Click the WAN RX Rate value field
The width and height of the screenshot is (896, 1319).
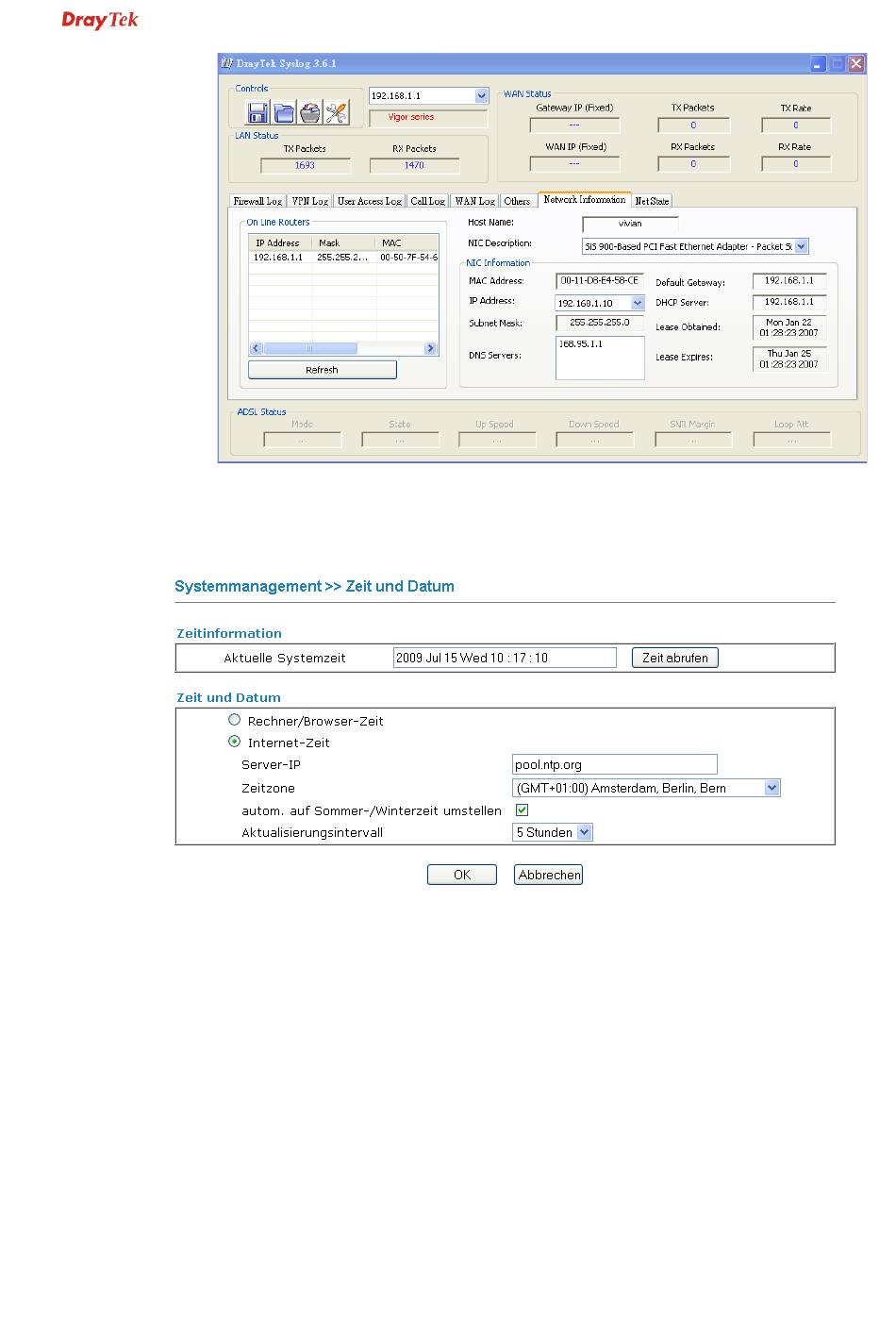tap(796, 164)
